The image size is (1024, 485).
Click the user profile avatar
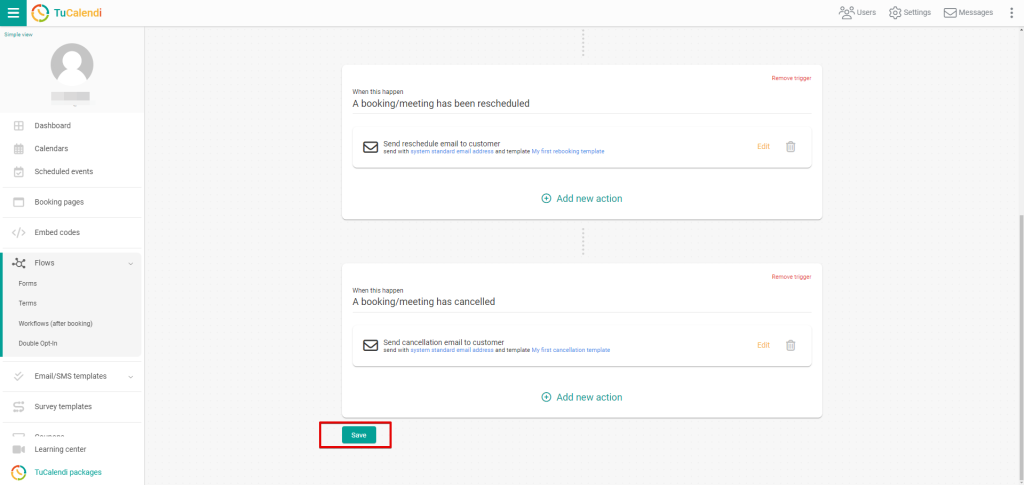point(72,65)
